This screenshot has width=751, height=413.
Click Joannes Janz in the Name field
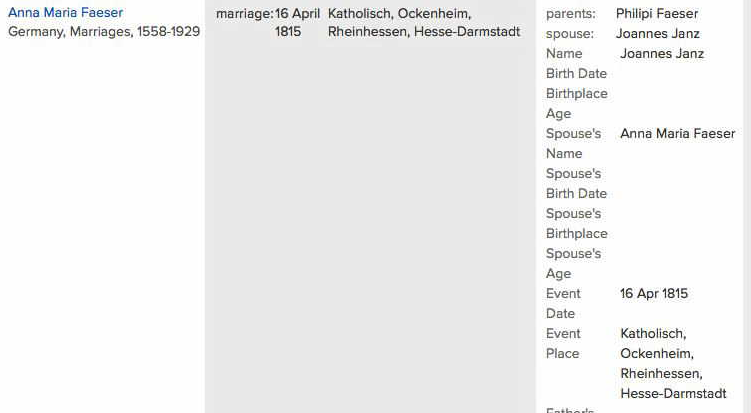(661, 54)
